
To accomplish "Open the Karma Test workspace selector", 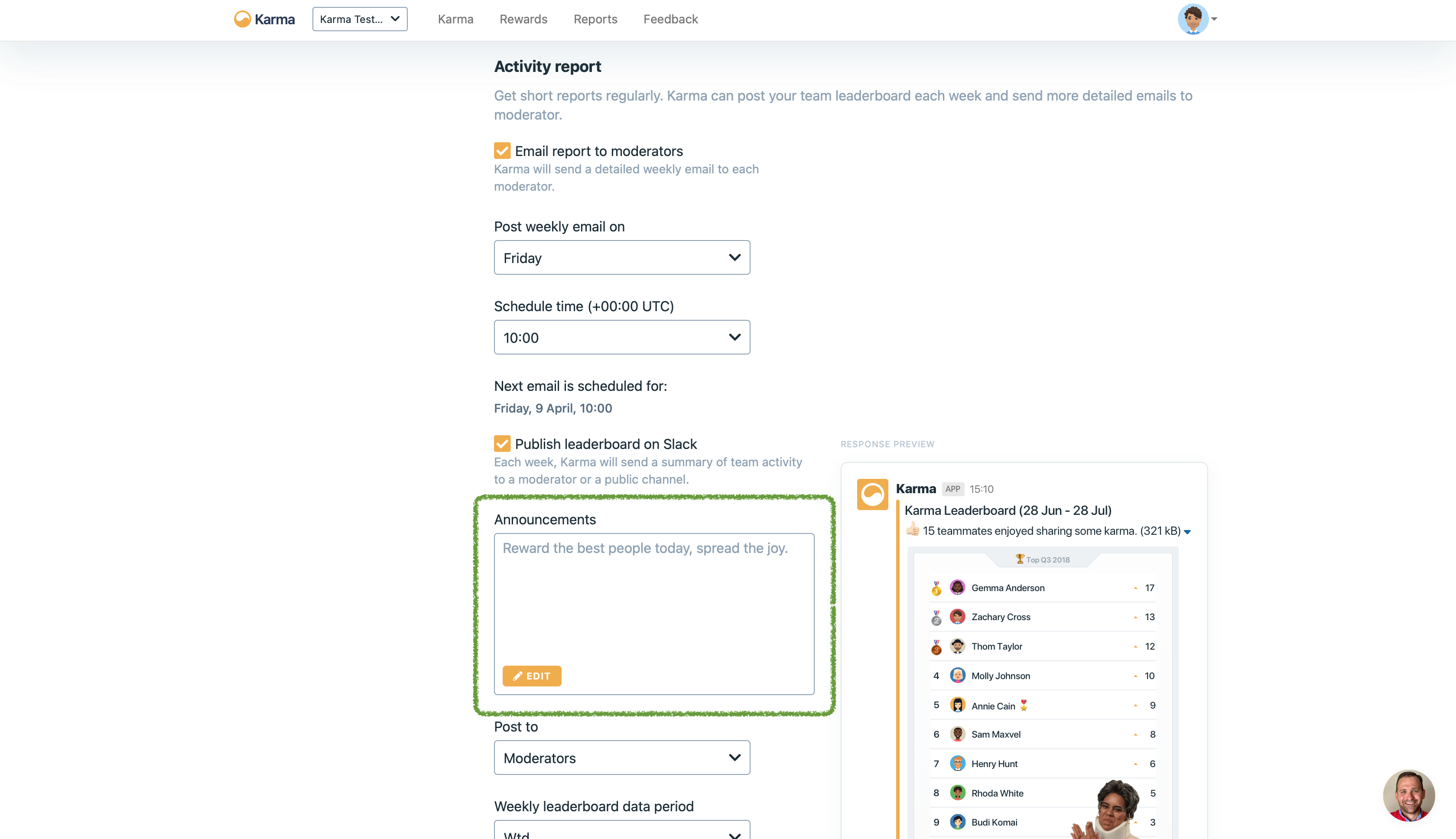I will pyautogui.click(x=360, y=19).
